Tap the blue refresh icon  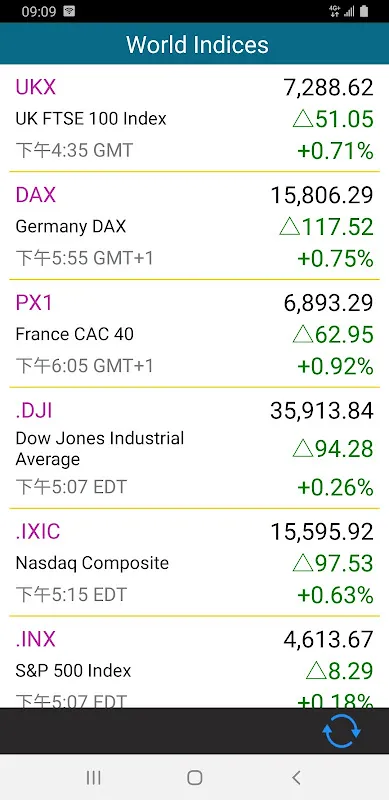pyautogui.click(x=342, y=731)
